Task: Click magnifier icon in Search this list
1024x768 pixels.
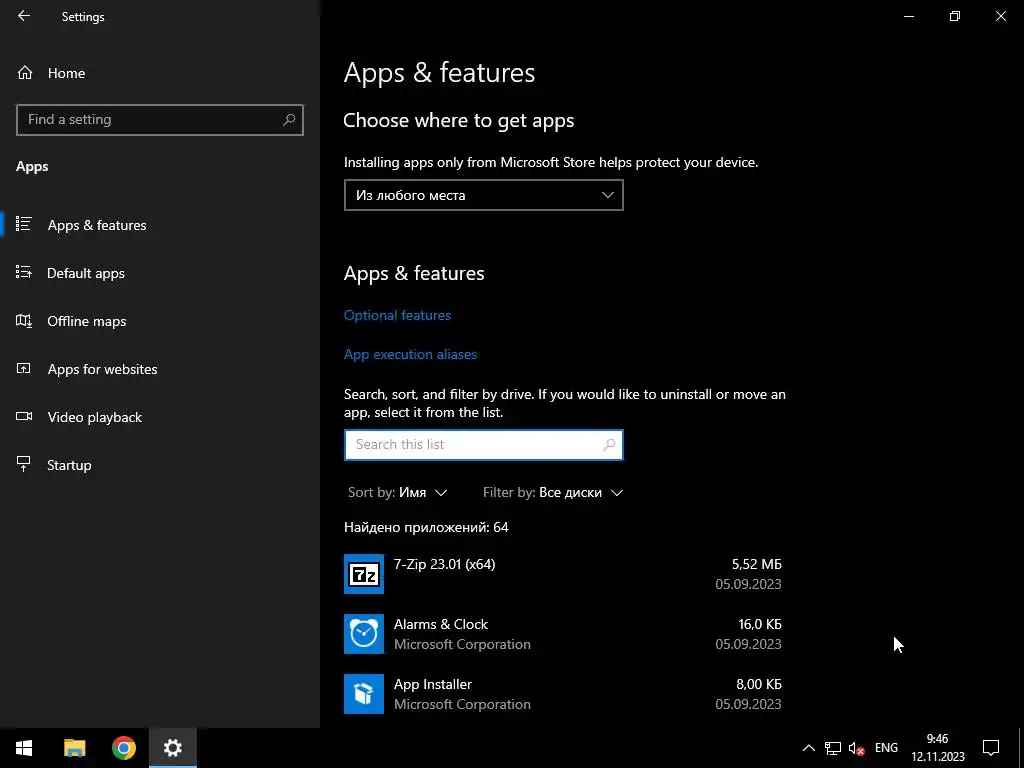Action: point(609,445)
